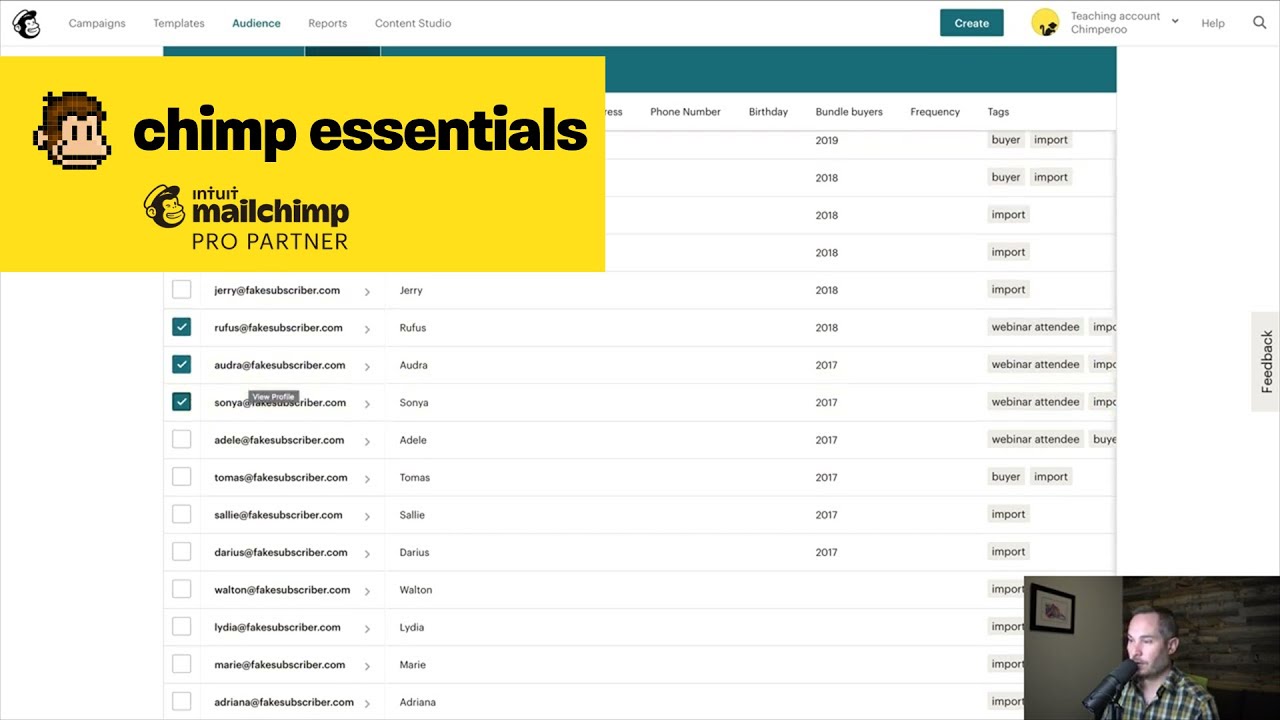
Task: Open the jerry@fakesubscriber.com contact
Action: [x=277, y=290]
